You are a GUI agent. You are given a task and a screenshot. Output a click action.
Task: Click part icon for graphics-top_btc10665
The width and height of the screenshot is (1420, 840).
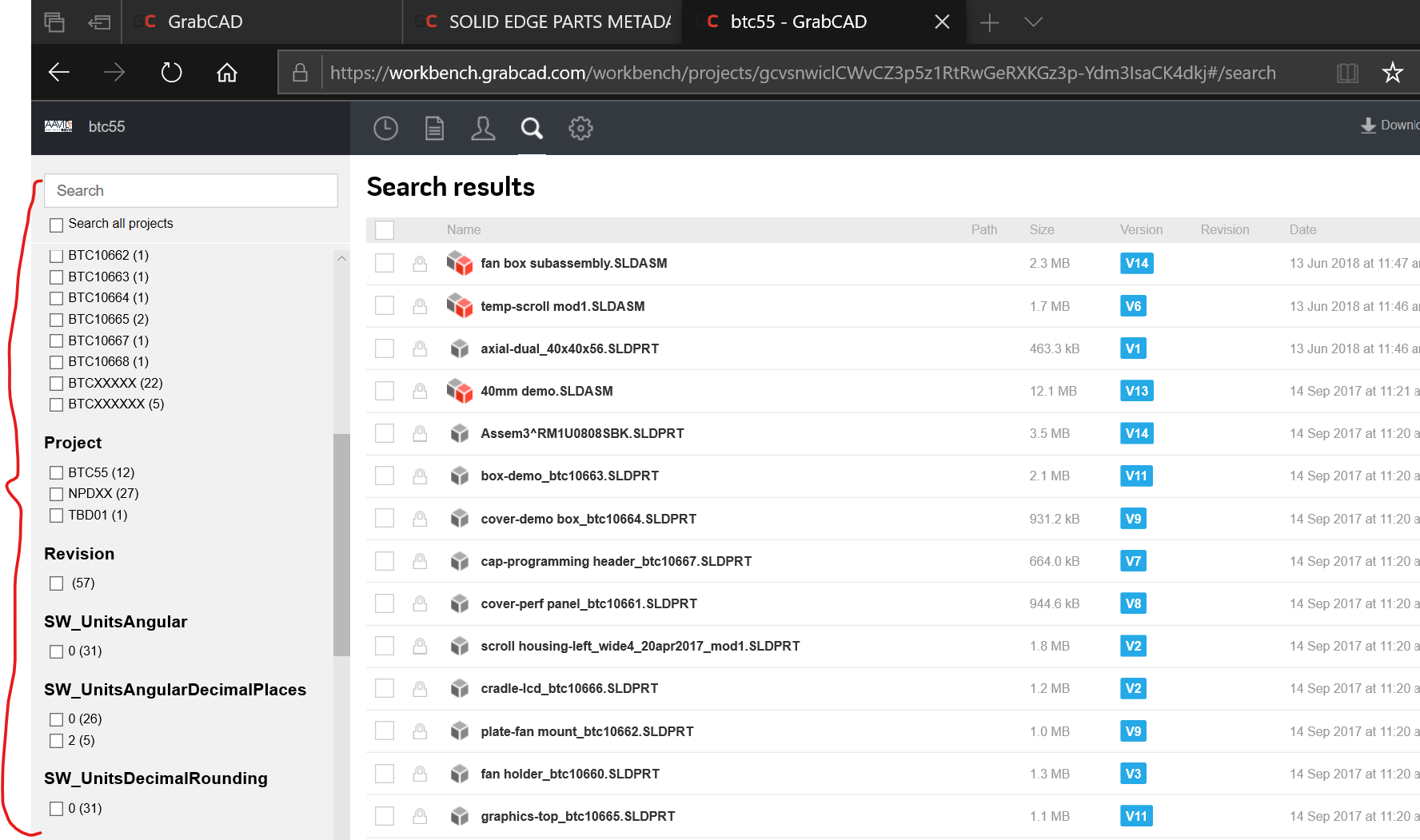pyautogui.click(x=460, y=816)
